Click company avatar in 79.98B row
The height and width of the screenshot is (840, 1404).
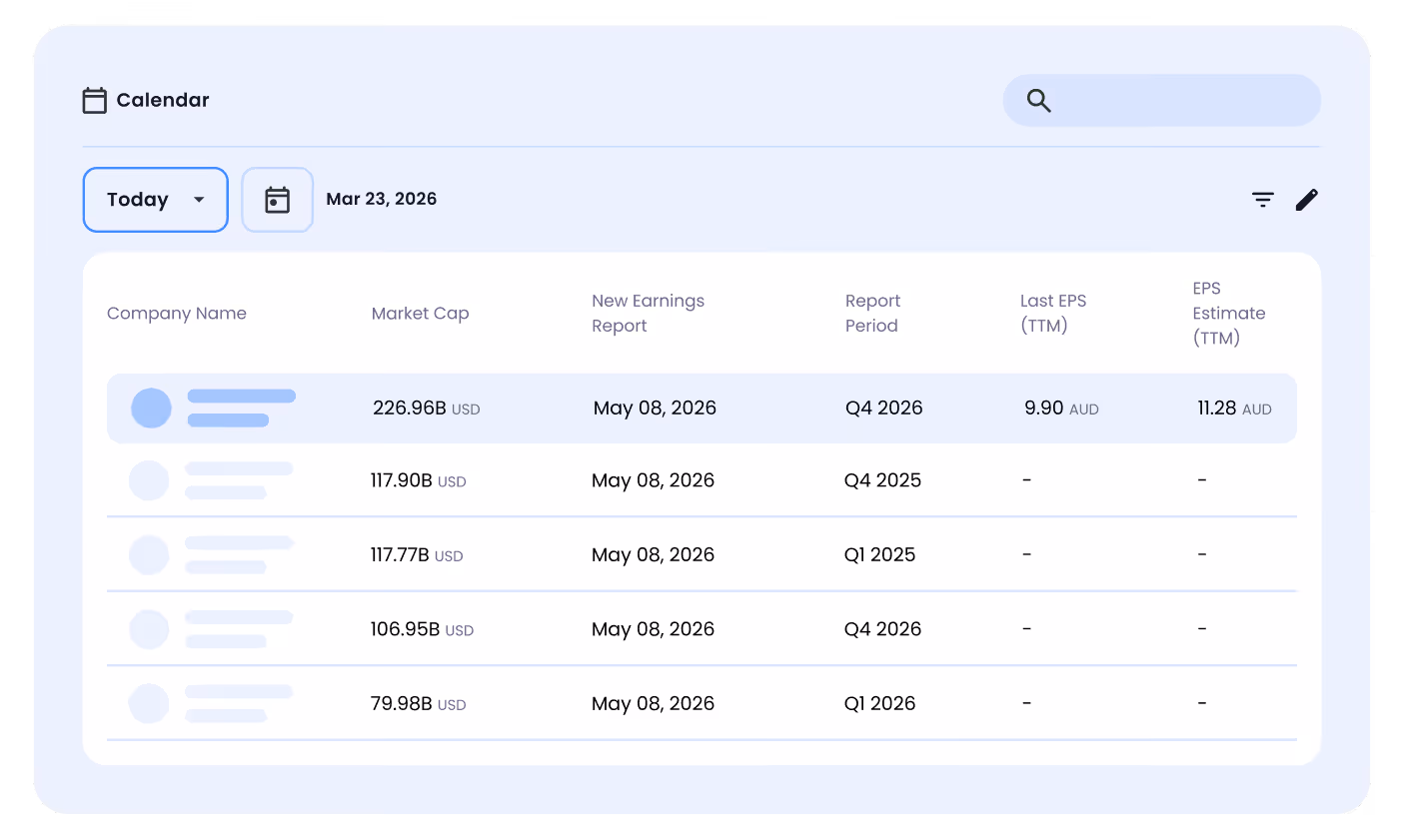click(149, 703)
